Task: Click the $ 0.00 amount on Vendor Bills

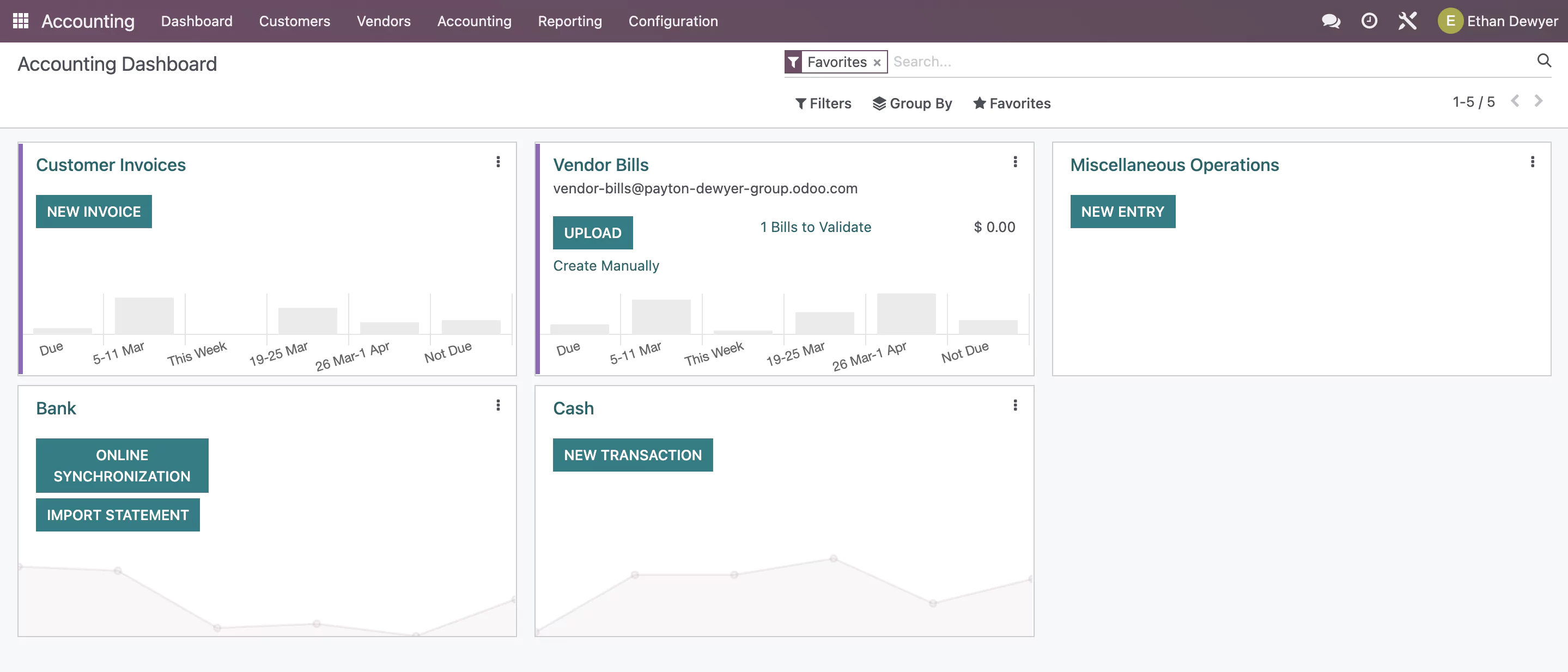Action: tap(994, 227)
